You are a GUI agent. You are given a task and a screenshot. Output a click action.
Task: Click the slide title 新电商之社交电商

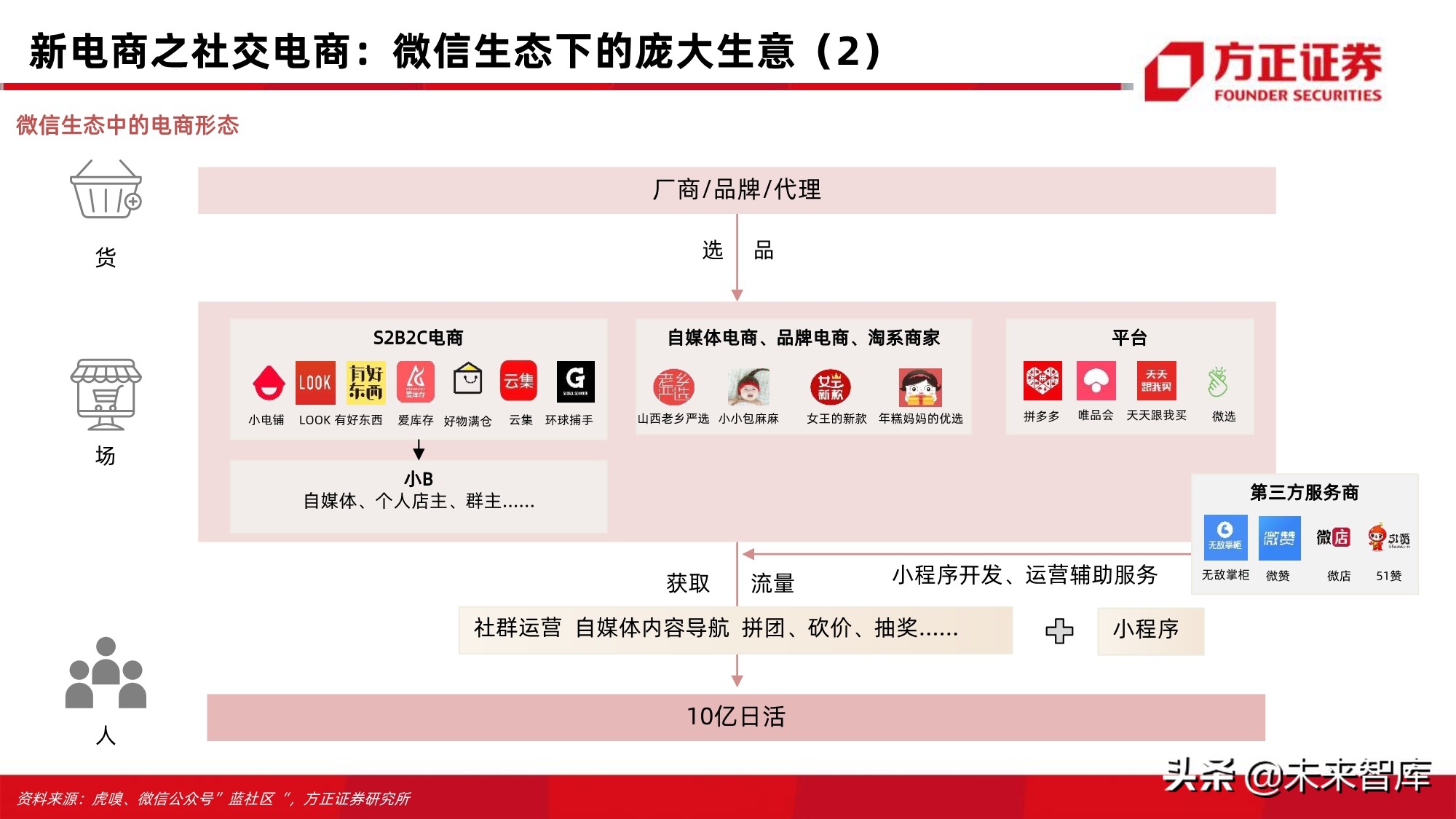click(x=456, y=52)
